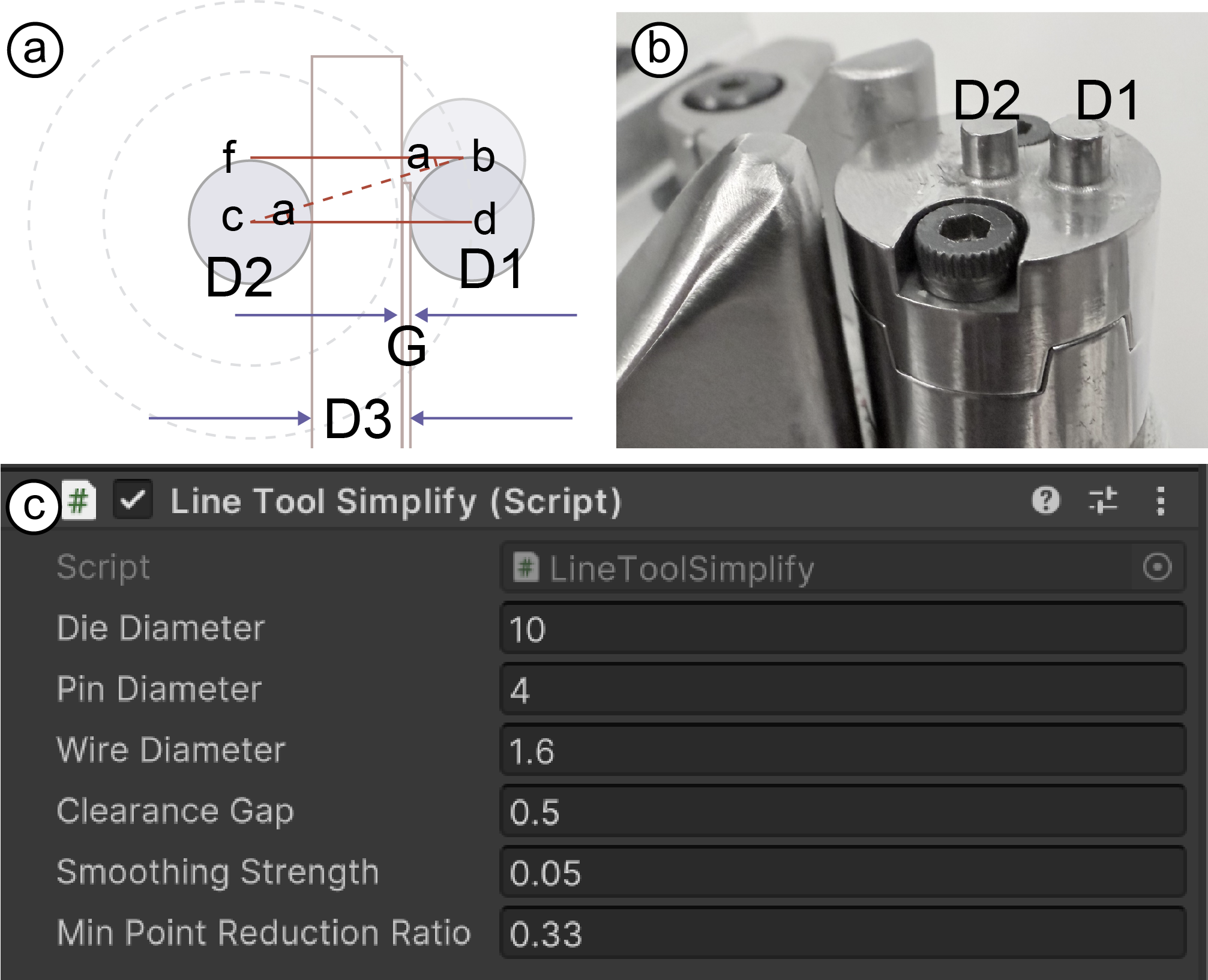Click the LineToolSimplify script file icon
1208x980 pixels.
(x=526, y=568)
